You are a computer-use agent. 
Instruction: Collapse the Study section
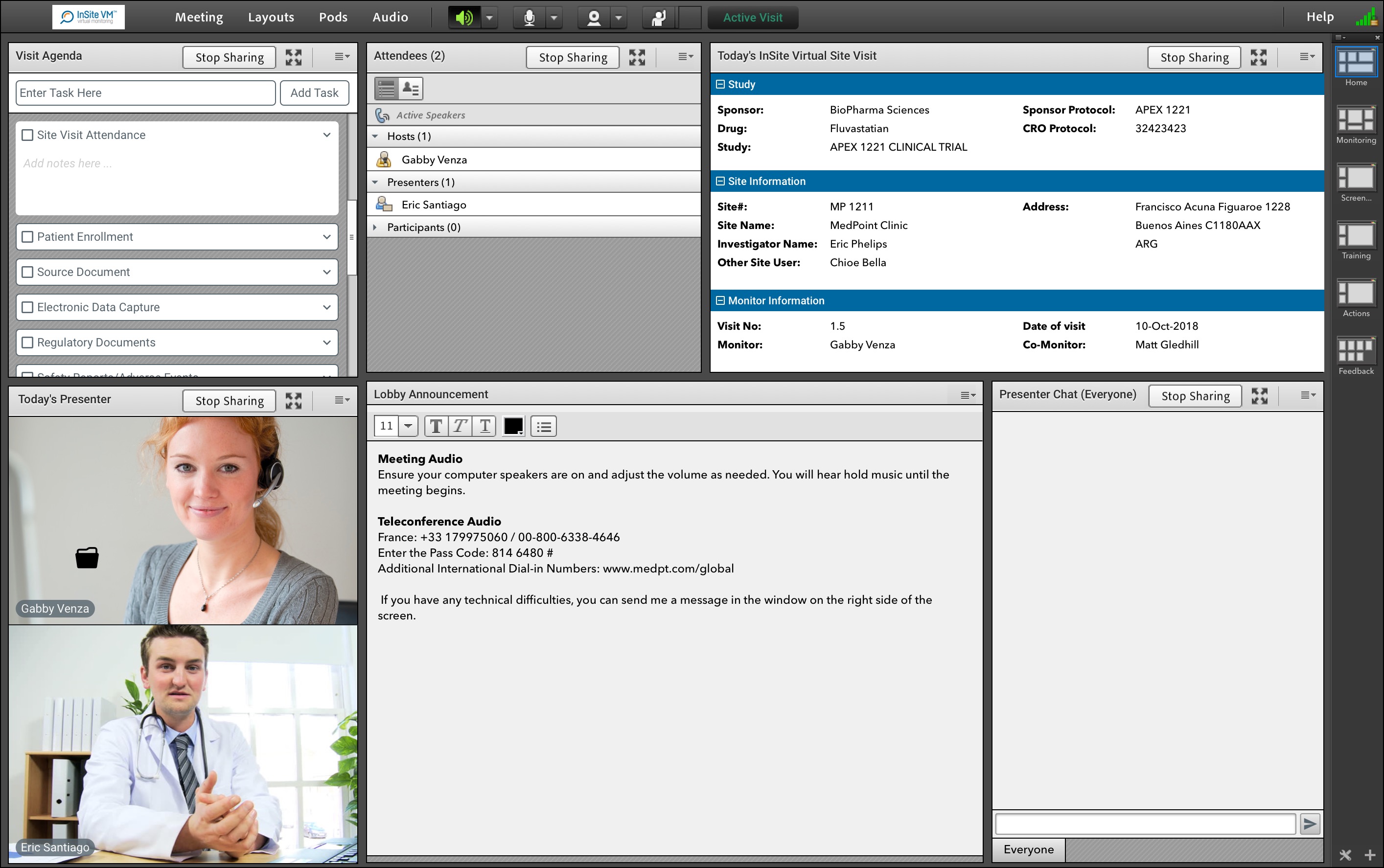pos(720,84)
